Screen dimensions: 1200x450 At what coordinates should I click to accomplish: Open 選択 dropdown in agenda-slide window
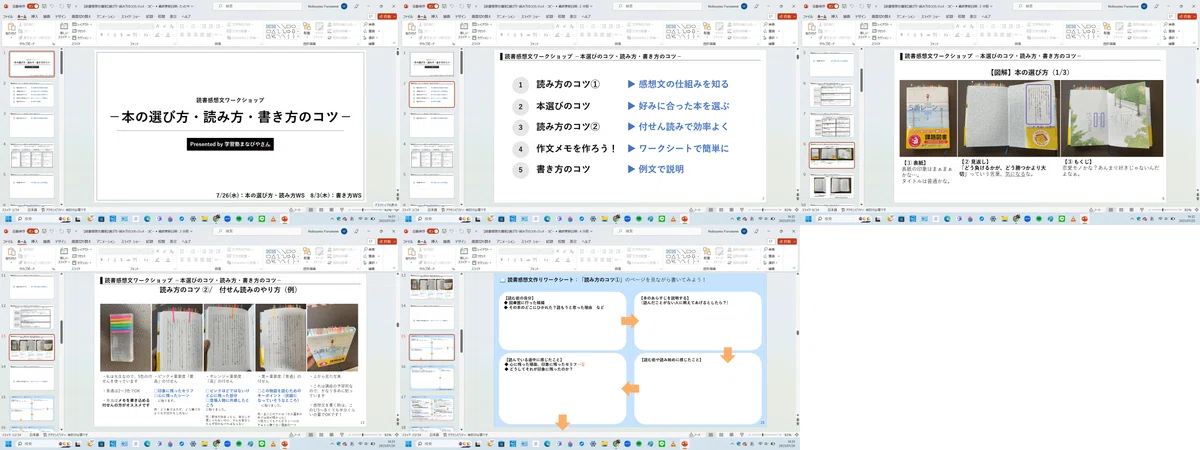769,38
